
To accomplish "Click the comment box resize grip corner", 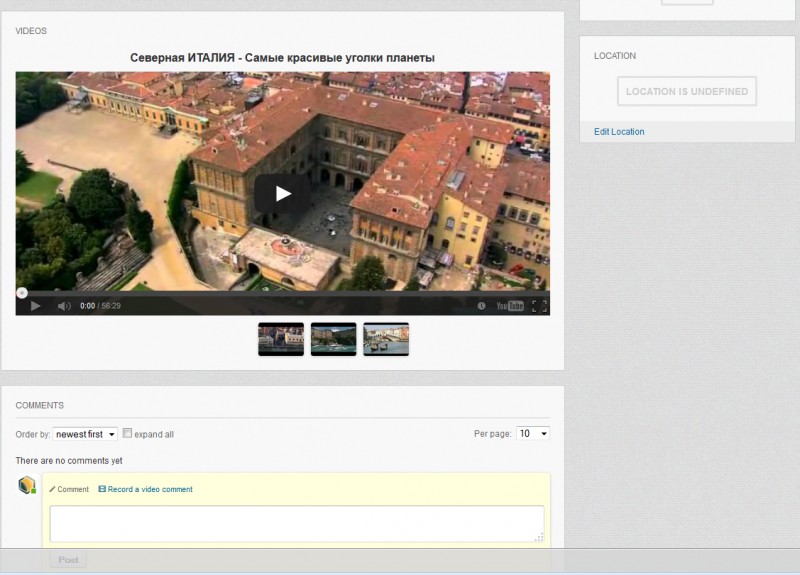I will pyautogui.click(x=539, y=537).
